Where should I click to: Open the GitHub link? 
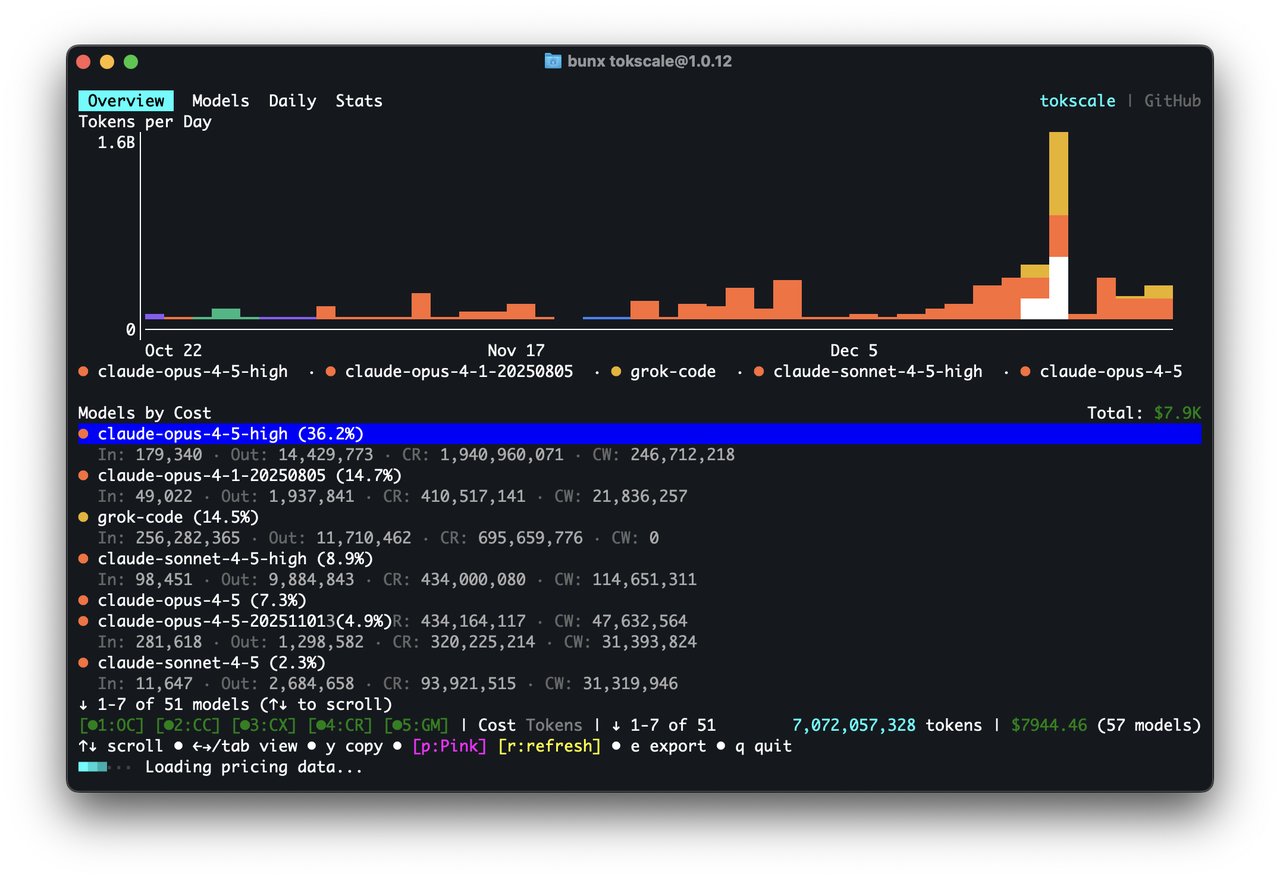coord(1172,100)
